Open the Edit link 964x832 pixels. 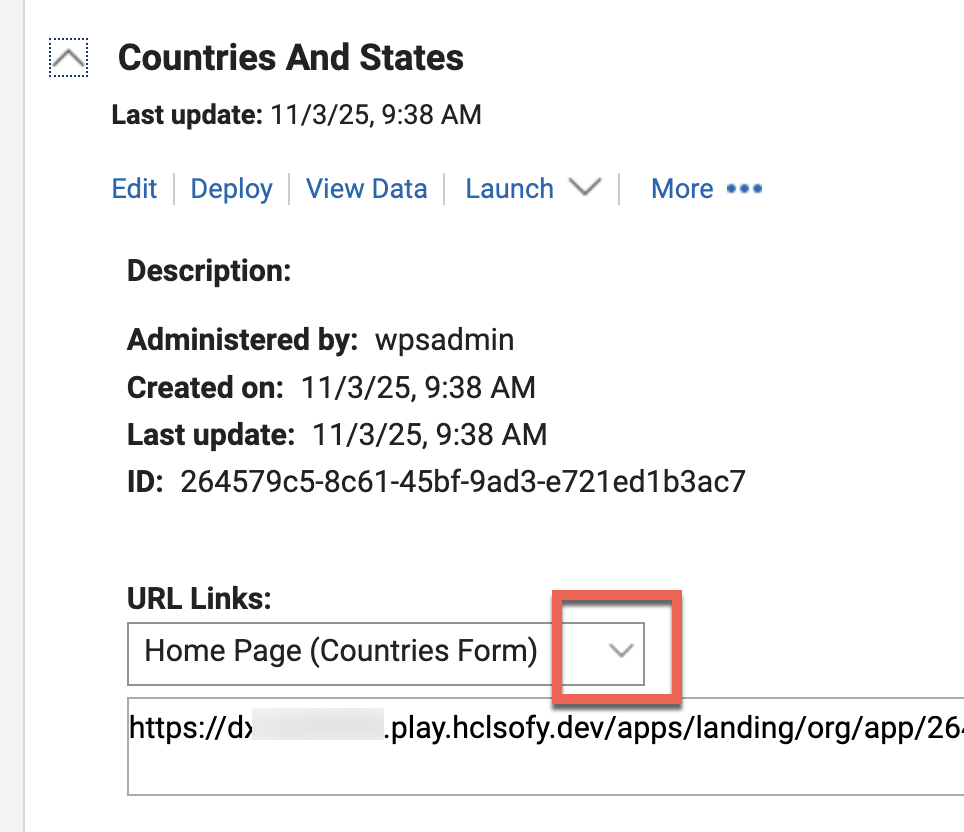(x=134, y=189)
